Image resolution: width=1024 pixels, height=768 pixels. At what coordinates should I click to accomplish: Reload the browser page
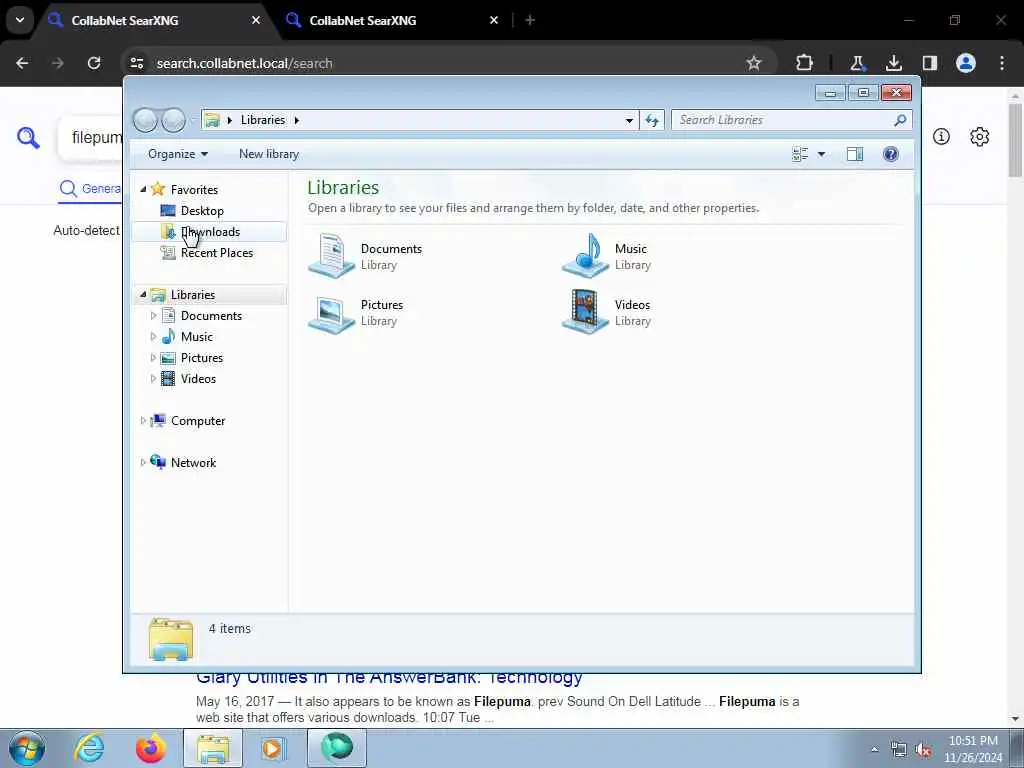point(94,63)
